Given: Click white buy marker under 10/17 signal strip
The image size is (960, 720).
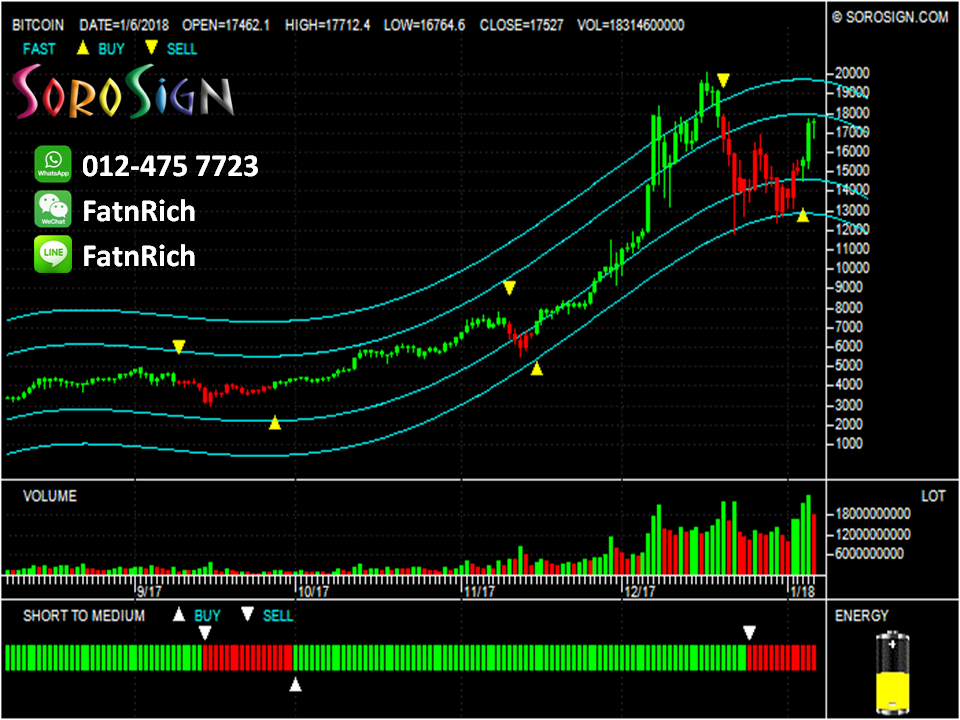Looking at the screenshot, I should pyautogui.click(x=296, y=684).
